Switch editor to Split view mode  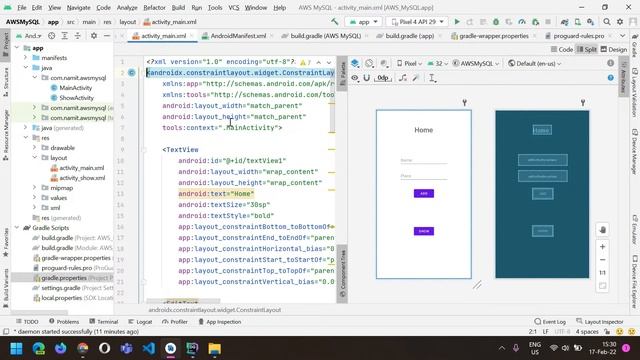587,49
